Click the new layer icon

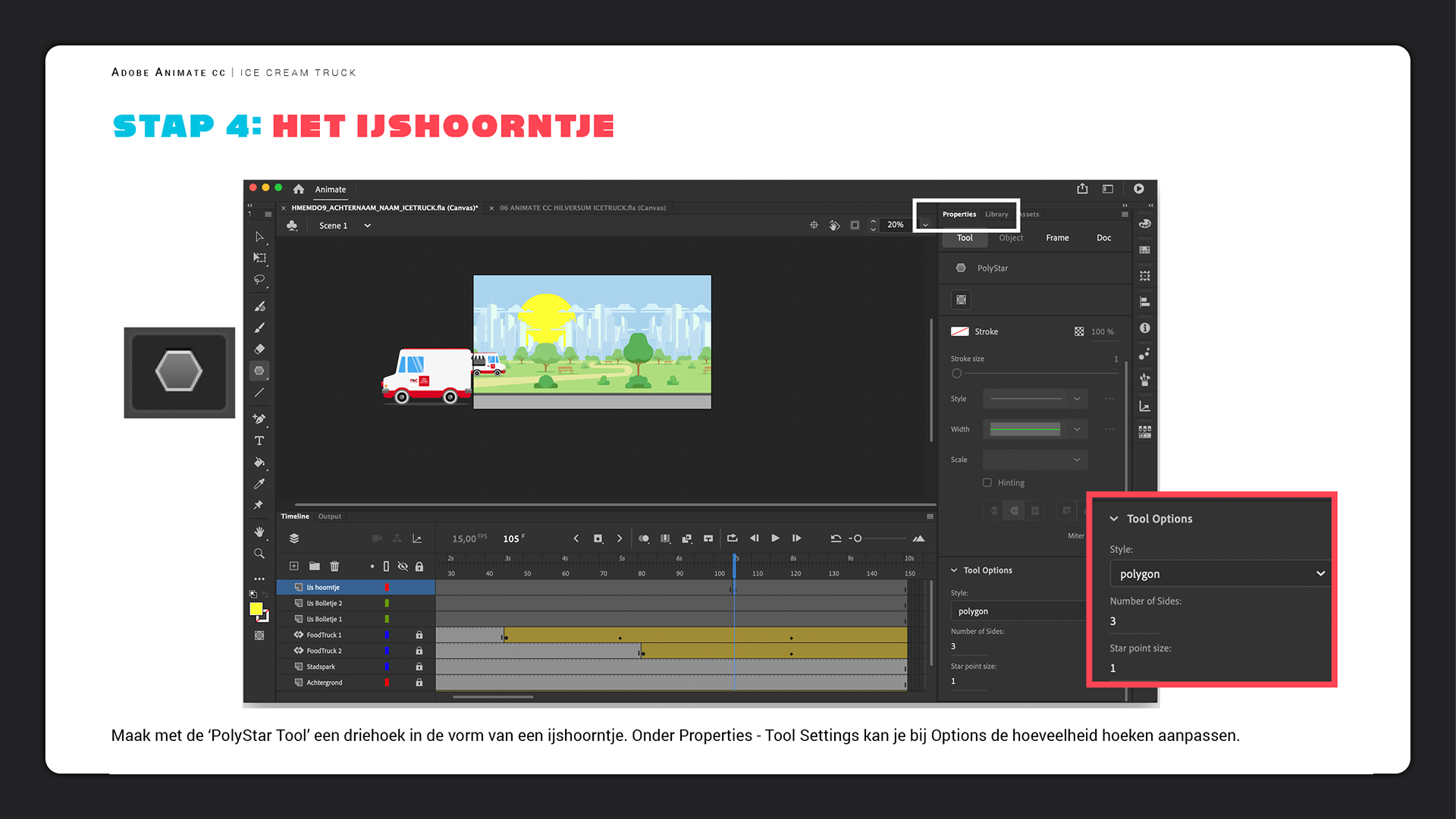pos(294,566)
